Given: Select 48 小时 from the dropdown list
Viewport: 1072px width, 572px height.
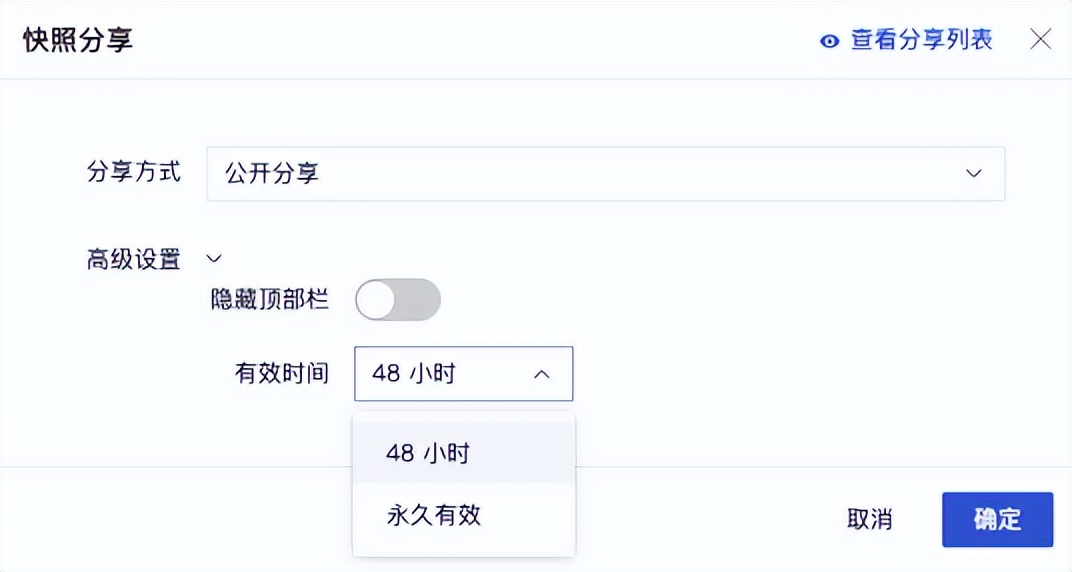Looking at the screenshot, I should point(464,452).
